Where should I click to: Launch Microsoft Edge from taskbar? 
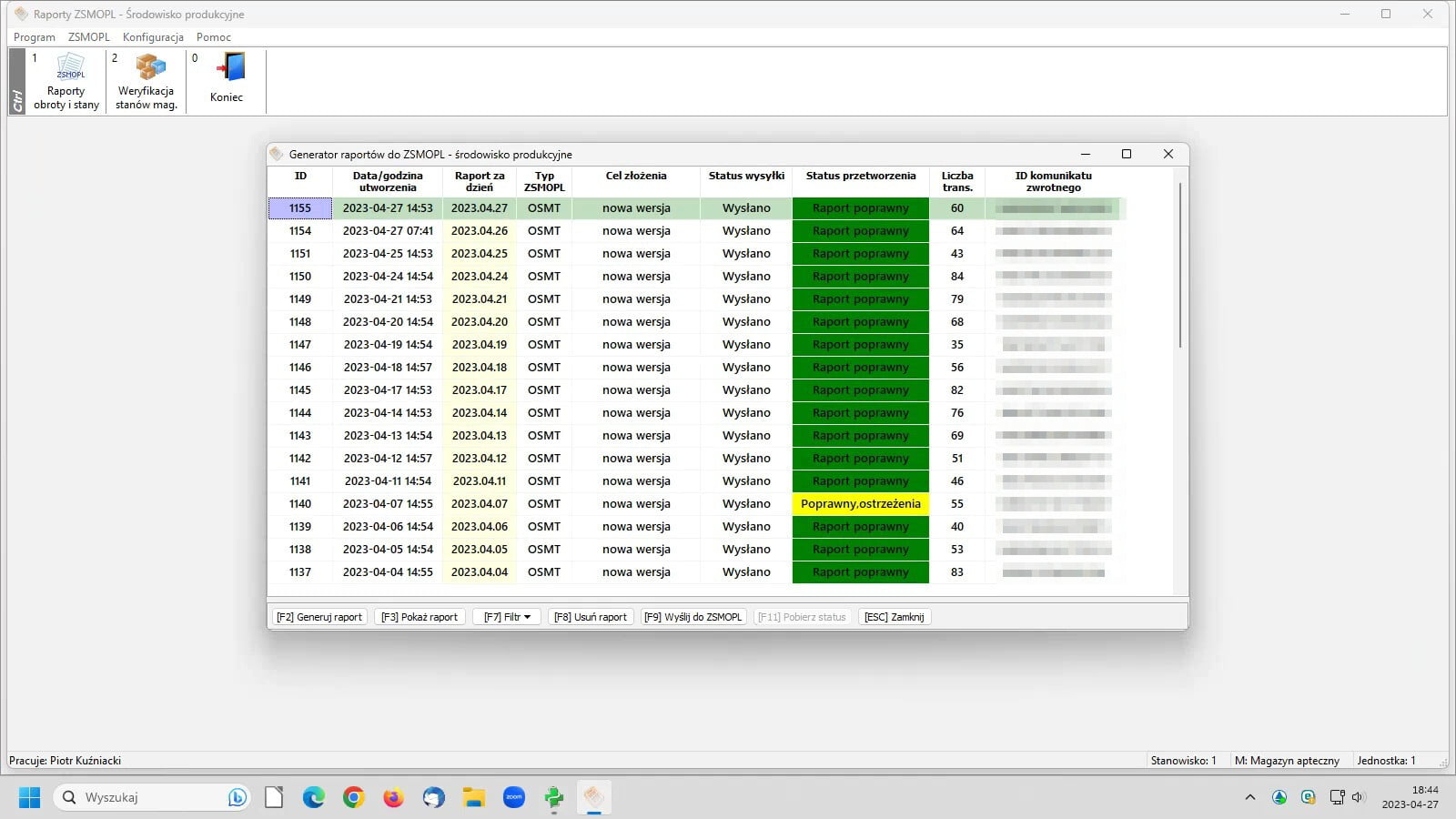tap(314, 798)
